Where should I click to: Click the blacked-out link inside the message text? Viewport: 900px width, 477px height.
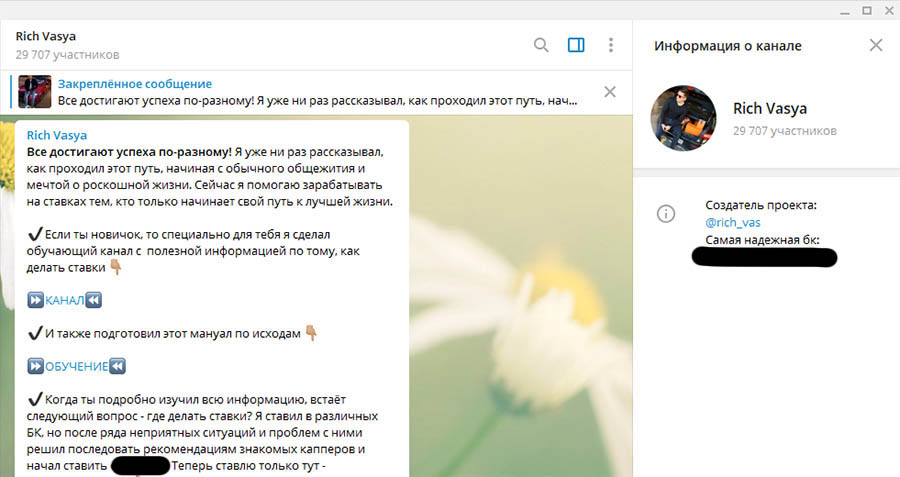140,466
